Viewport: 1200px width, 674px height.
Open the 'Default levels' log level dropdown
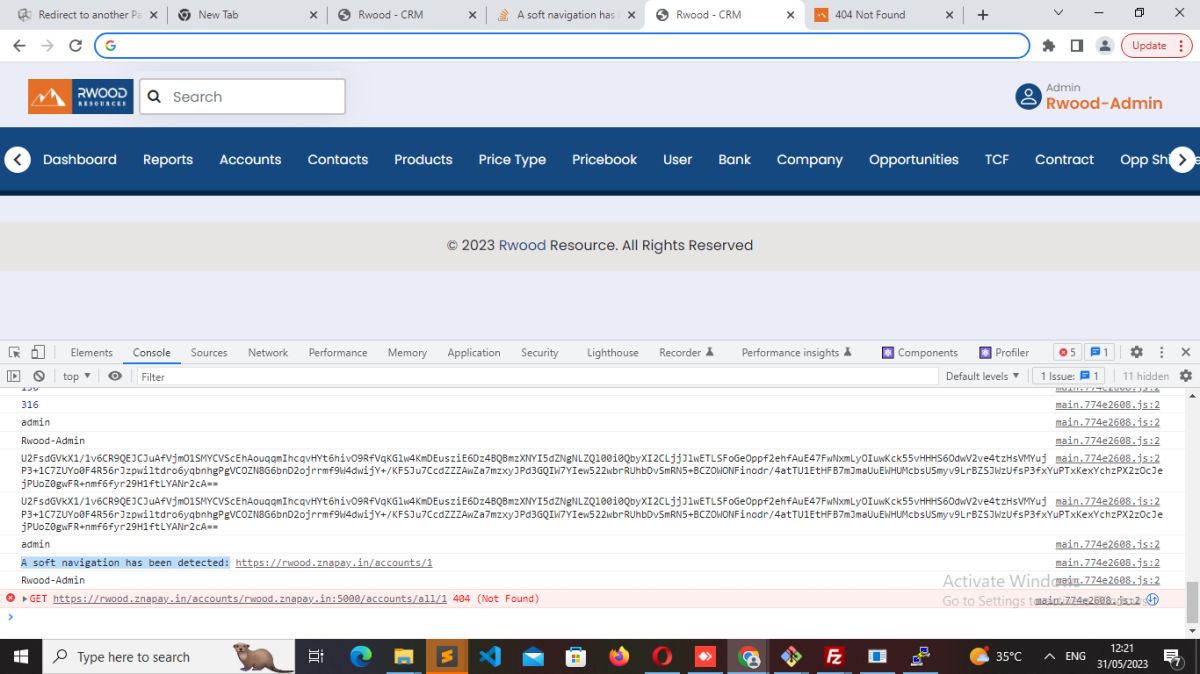[x=982, y=376]
